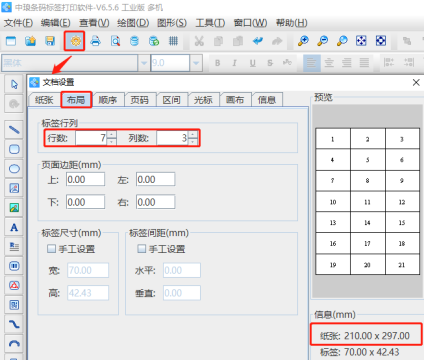Click the save floppy disk icon

(x=50, y=41)
